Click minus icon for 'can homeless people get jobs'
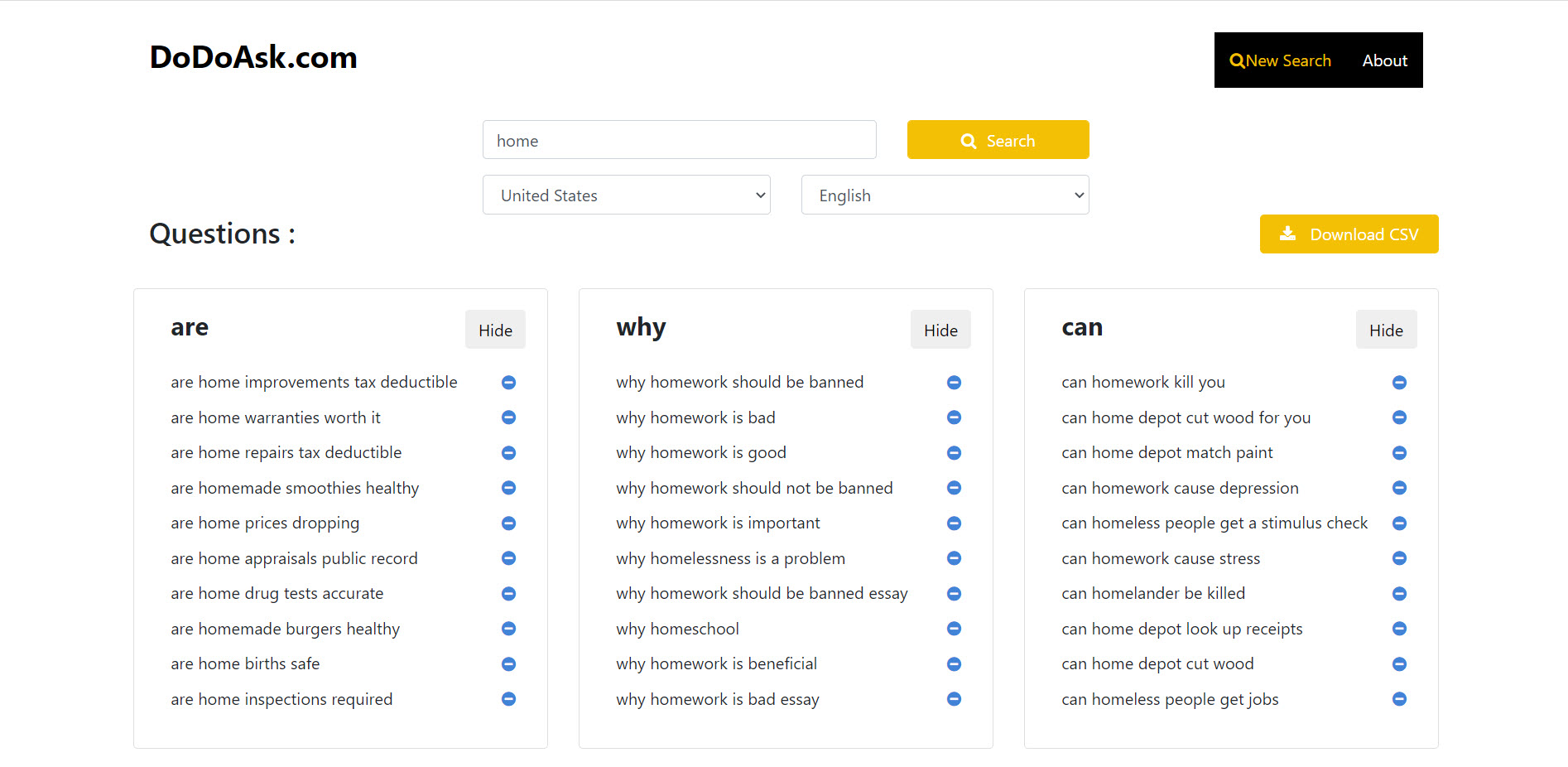The image size is (1568, 767). click(1399, 699)
